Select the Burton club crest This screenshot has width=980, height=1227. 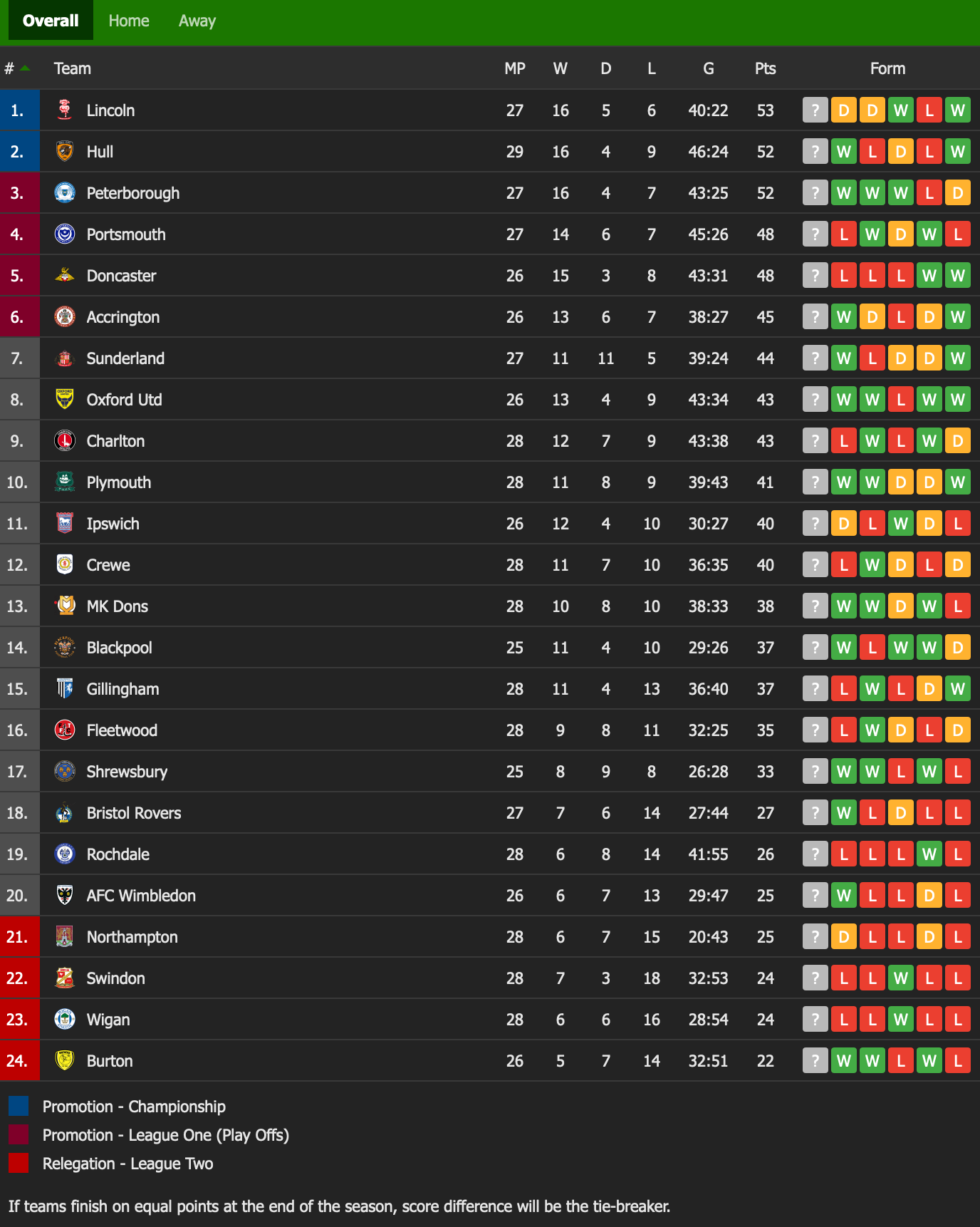point(64,1061)
